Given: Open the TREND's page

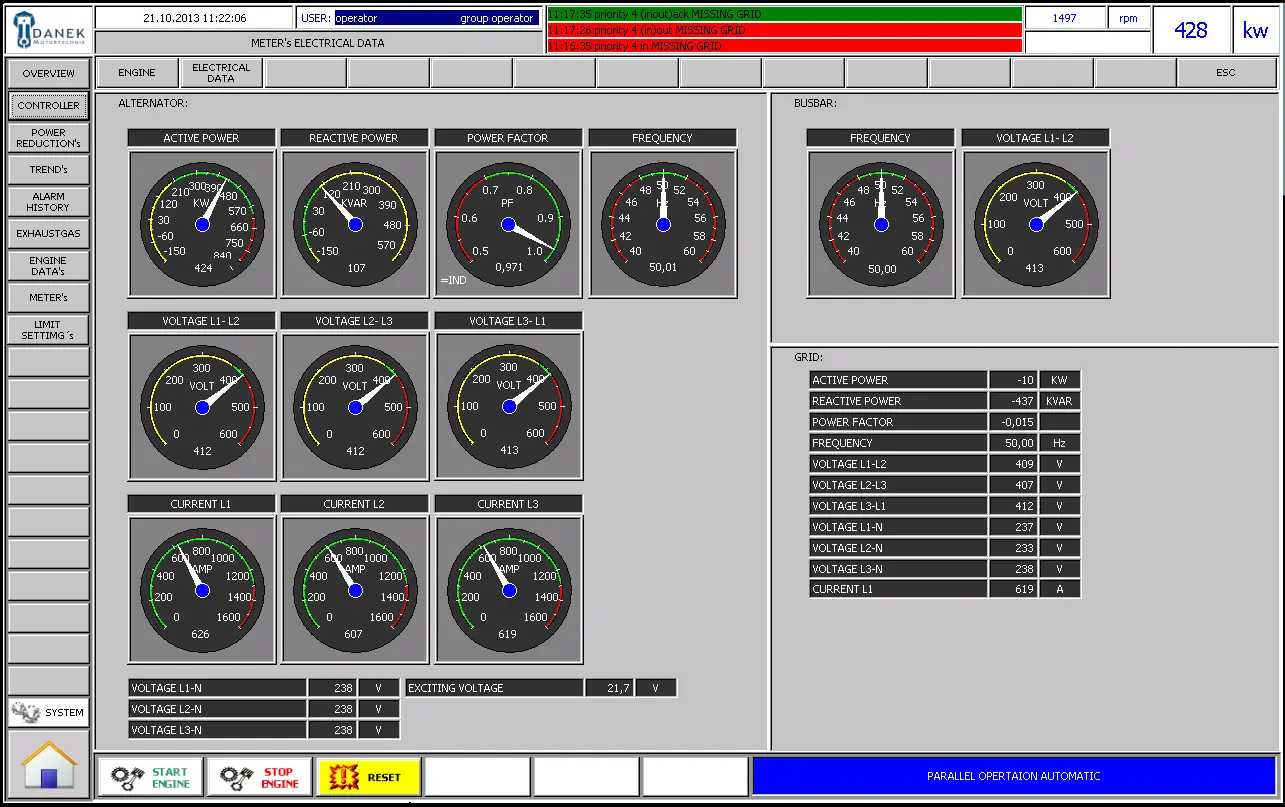Looking at the screenshot, I should [x=48, y=169].
